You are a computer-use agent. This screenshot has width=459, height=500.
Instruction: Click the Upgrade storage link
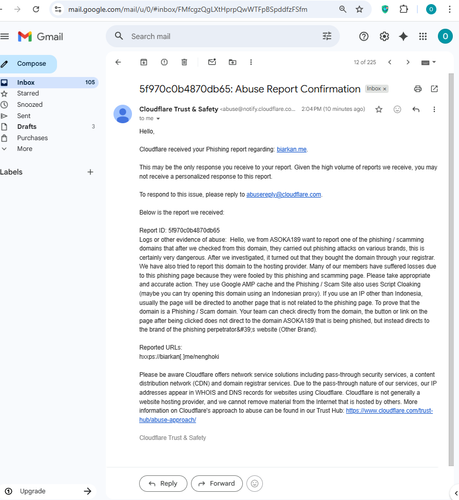click(32, 491)
